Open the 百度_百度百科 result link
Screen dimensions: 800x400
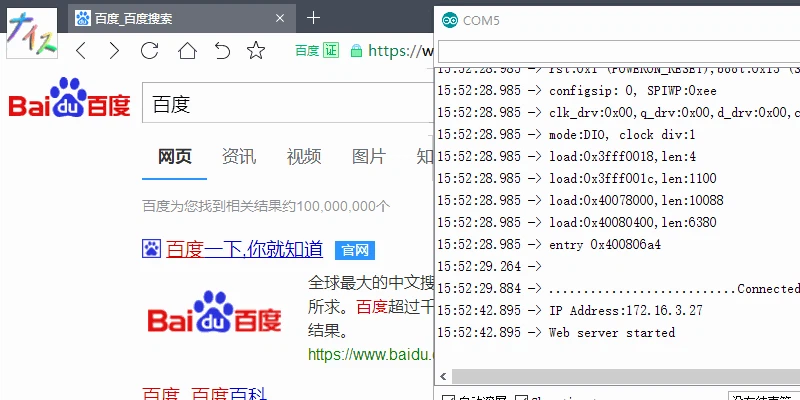tap(204, 393)
